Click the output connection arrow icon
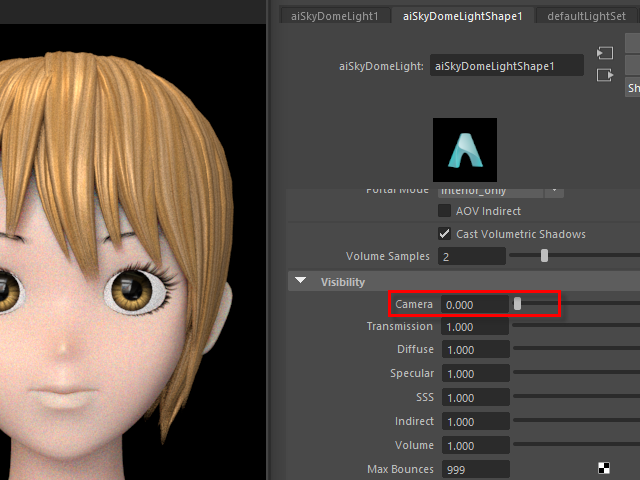This screenshot has height=480, width=640. tap(603, 75)
